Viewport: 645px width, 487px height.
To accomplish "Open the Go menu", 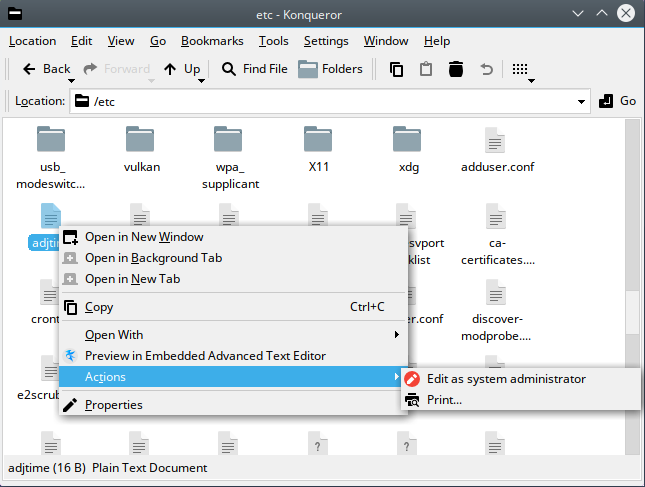I will (x=158, y=41).
